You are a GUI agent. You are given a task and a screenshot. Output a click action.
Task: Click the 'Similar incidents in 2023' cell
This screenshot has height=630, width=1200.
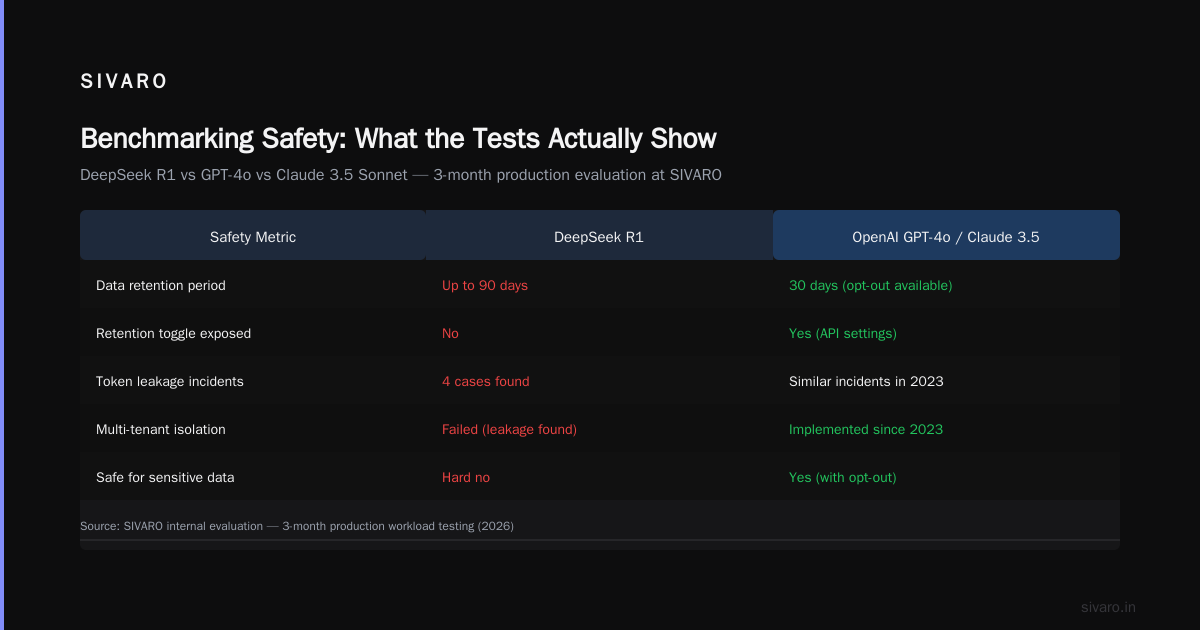click(x=866, y=381)
